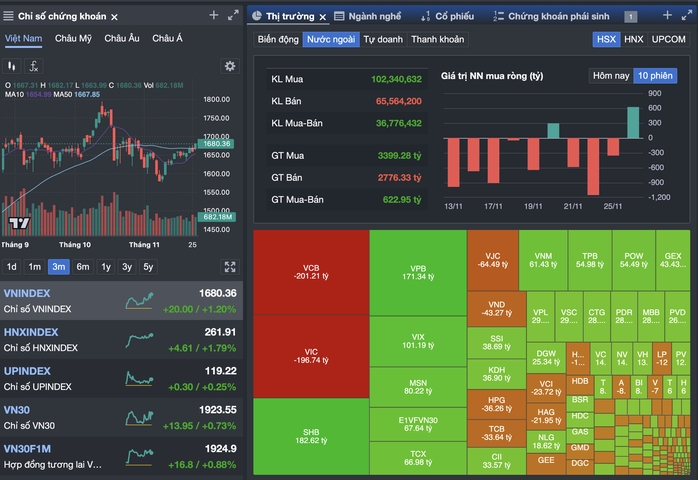Switch to Châu Mỹ region tab
The image size is (698, 480).
point(73,38)
